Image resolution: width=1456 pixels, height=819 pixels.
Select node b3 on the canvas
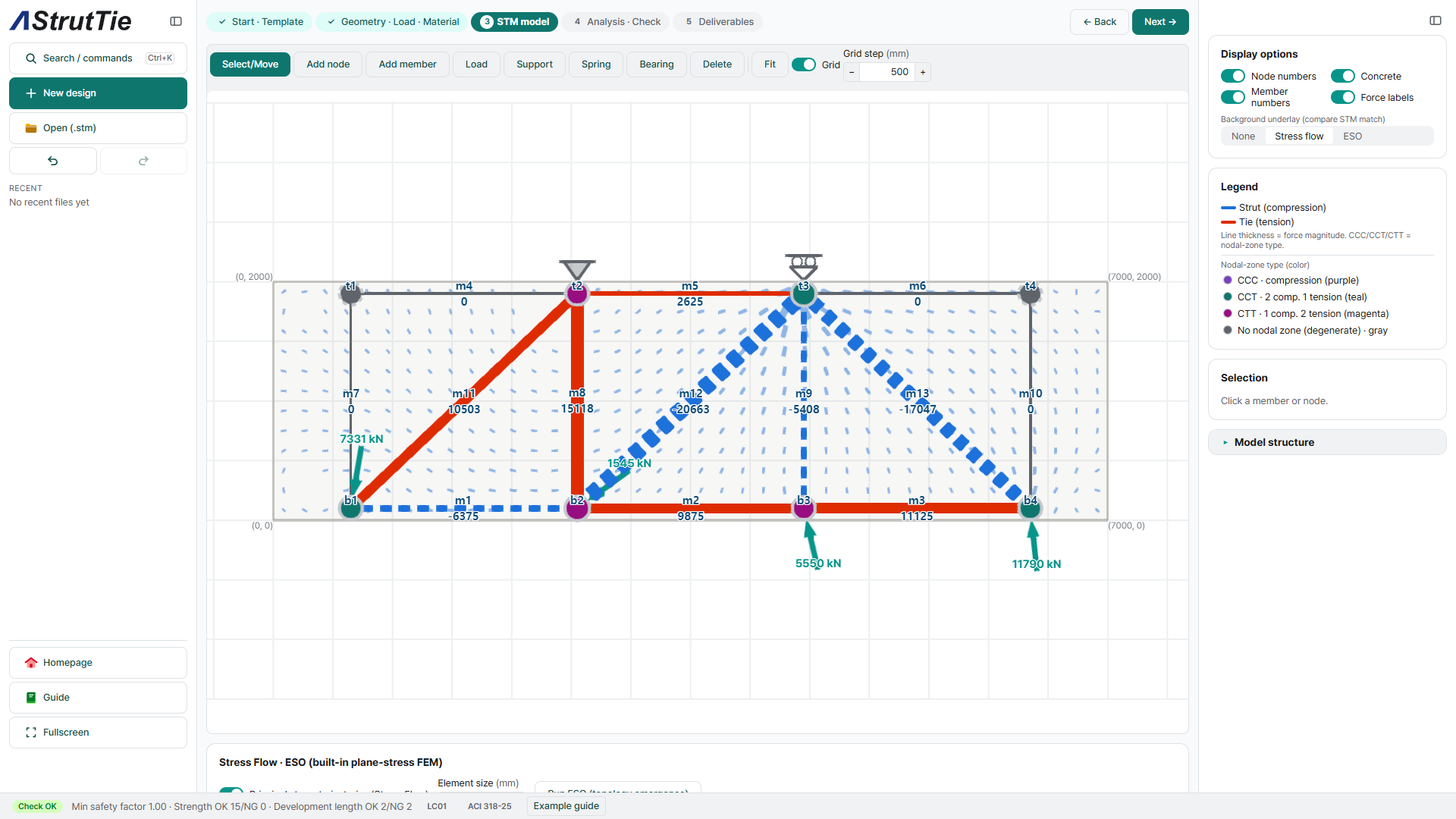pyautogui.click(x=804, y=508)
